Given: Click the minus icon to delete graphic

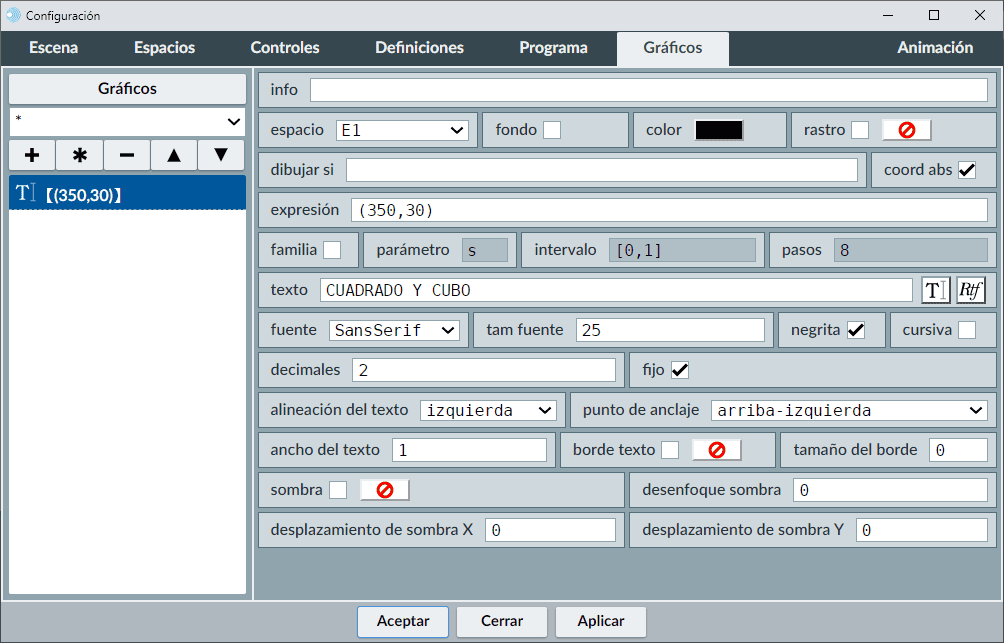Looking at the screenshot, I should click(127, 155).
